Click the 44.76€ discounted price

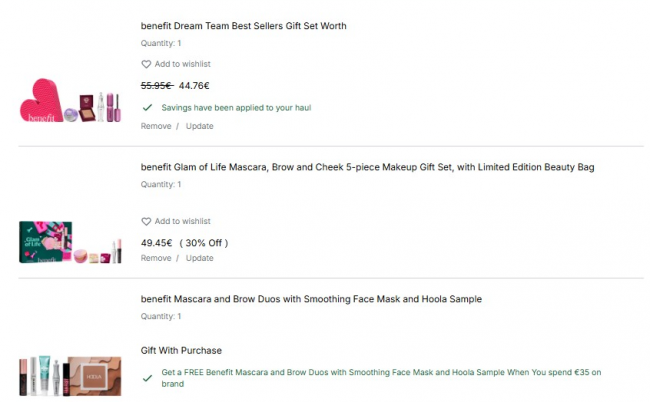click(194, 86)
